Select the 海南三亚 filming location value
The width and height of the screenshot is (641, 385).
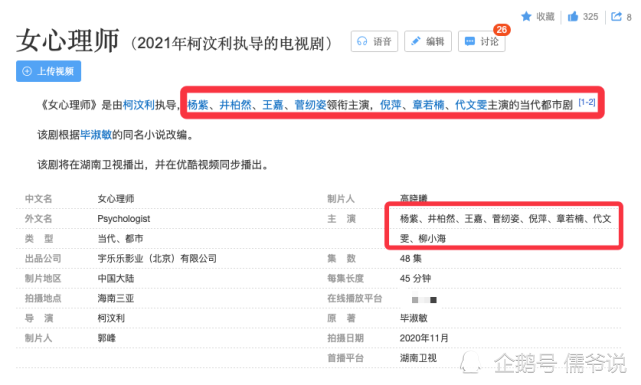click(116, 298)
